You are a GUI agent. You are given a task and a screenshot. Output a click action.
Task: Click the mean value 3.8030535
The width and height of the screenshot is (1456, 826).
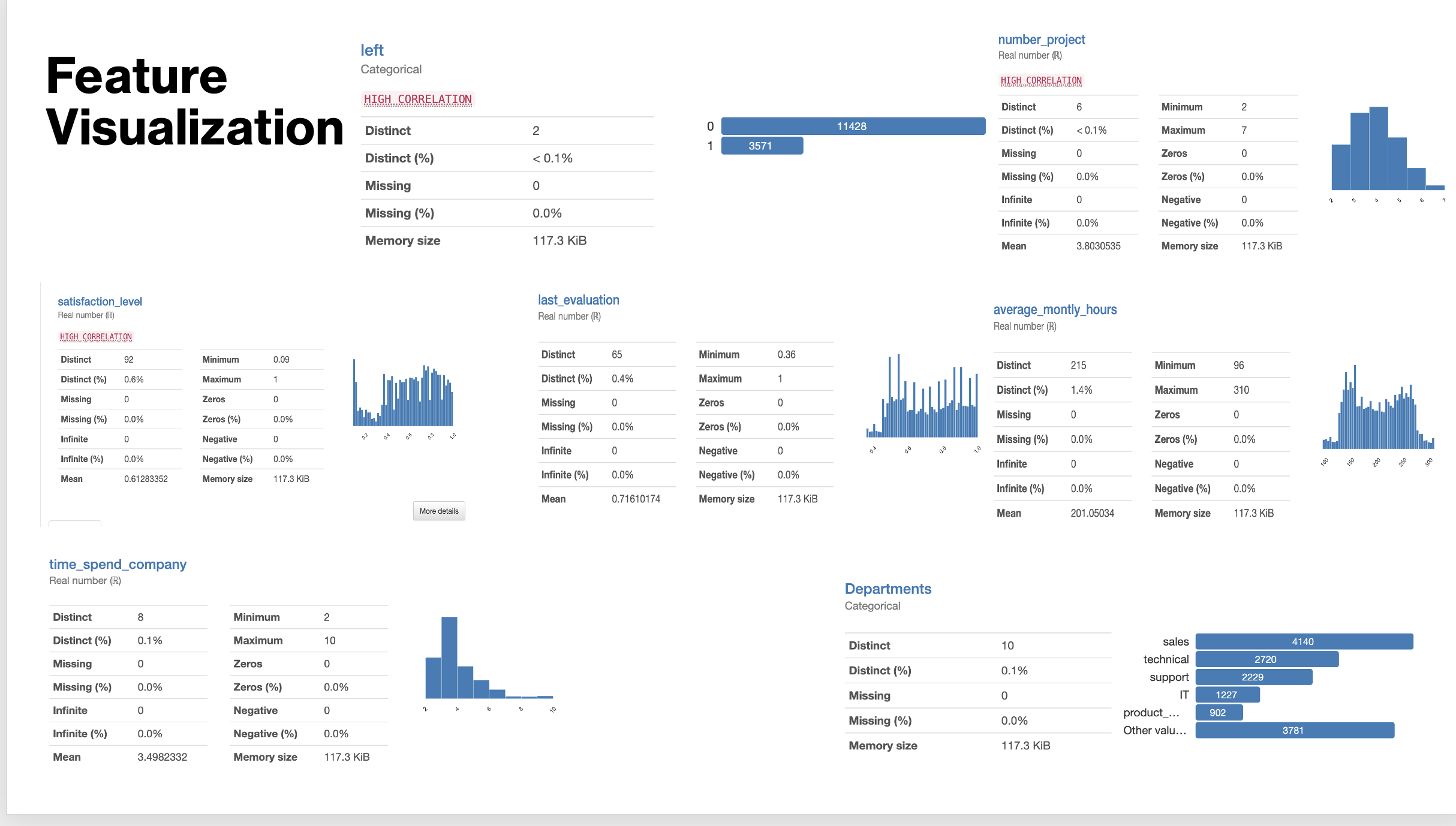pos(1098,246)
